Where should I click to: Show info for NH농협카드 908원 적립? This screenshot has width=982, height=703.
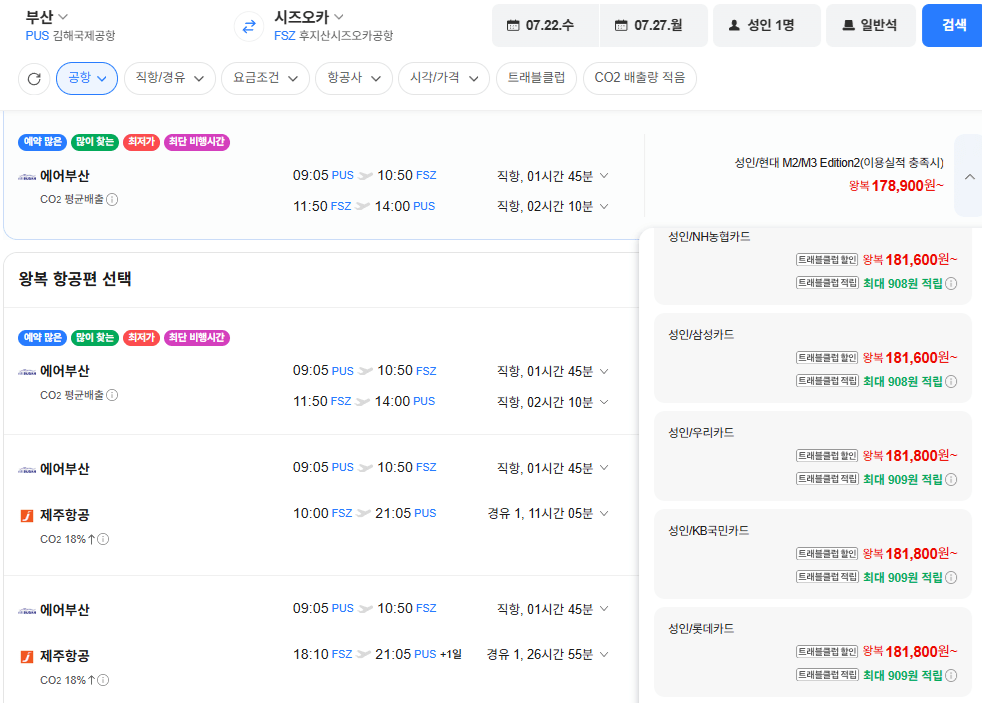click(x=951, y=284)
